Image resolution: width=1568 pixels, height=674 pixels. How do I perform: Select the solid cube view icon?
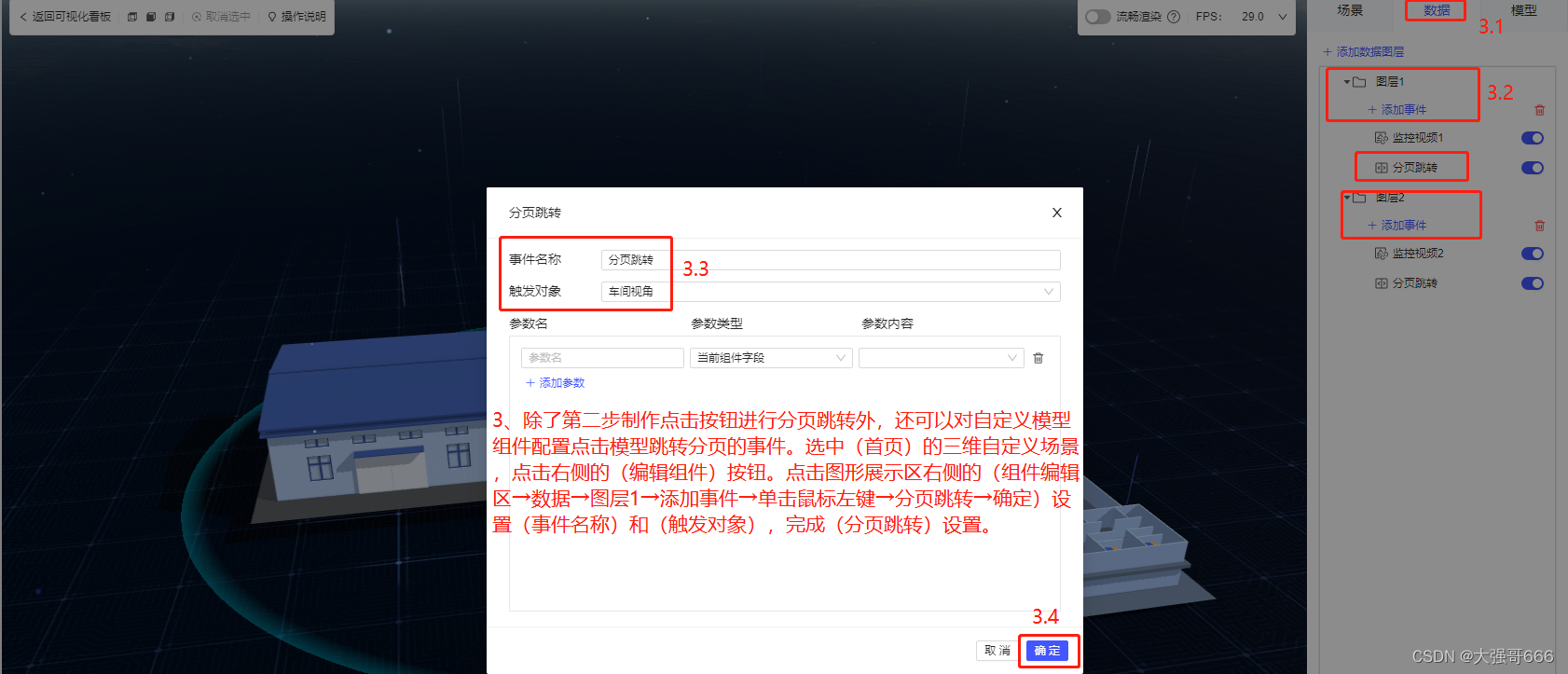coord(151,17)
